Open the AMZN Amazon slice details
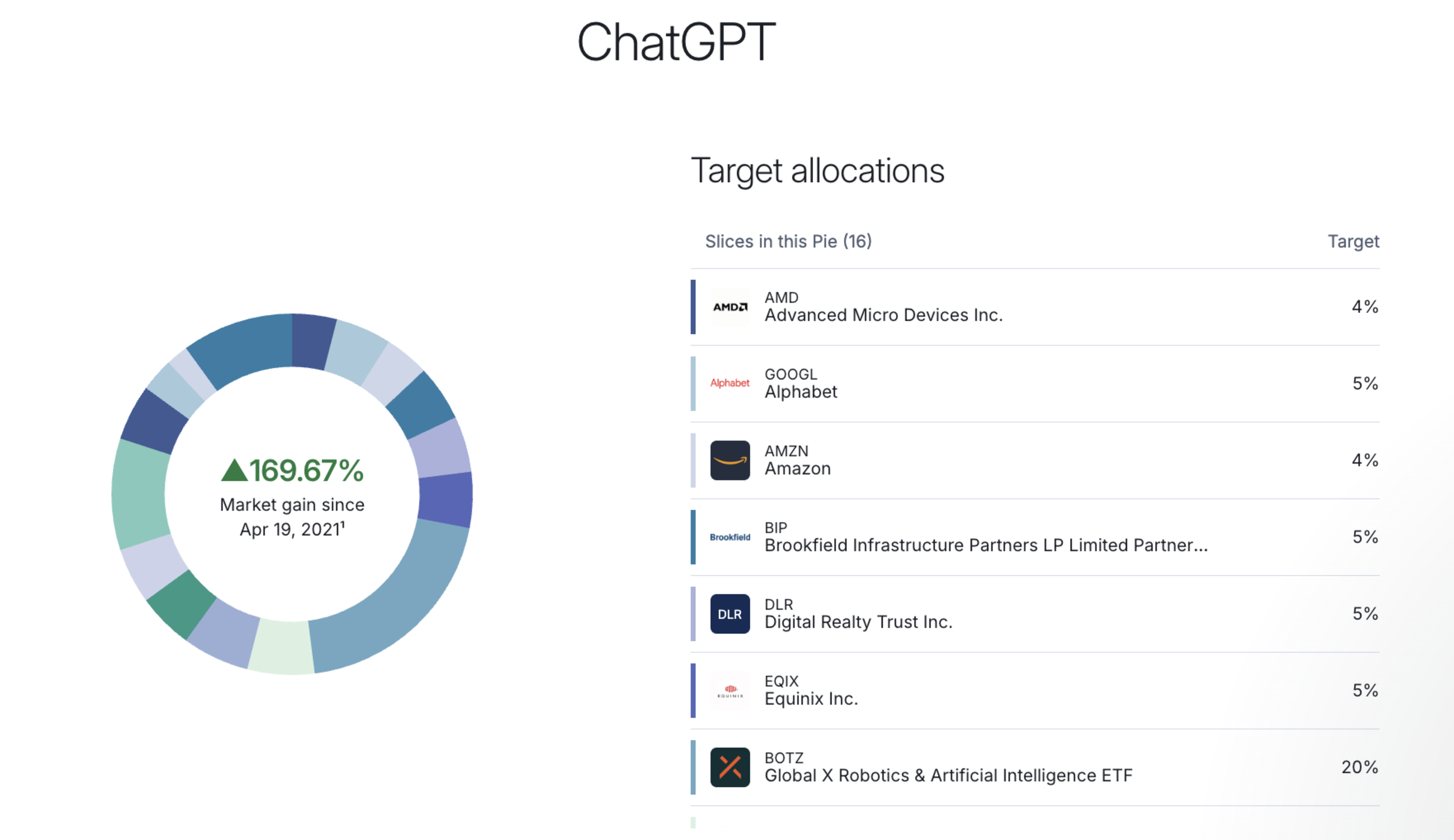Screen dimensions: 1454x840 [x=981, y=460]
